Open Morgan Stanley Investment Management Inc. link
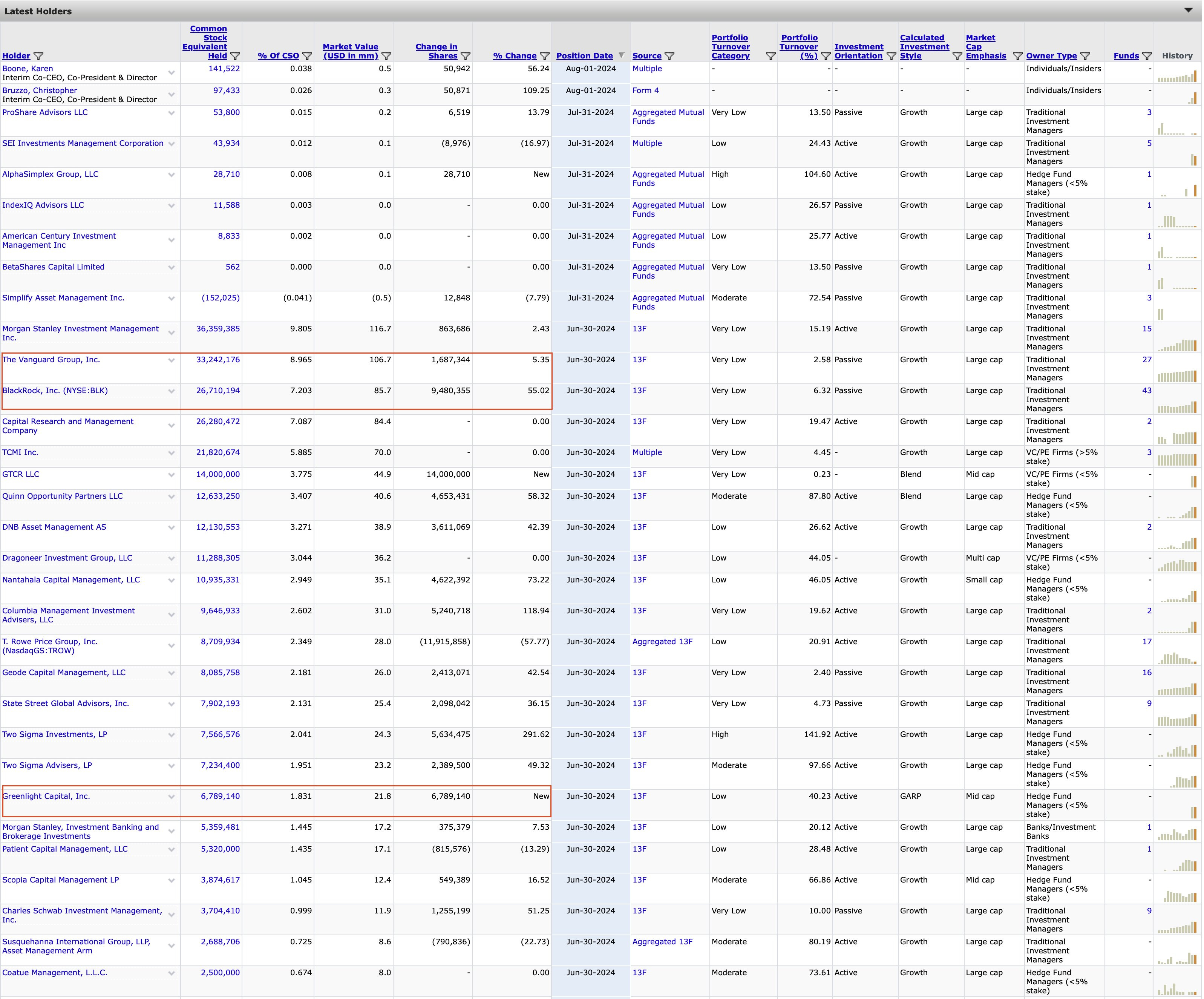Image resolution: width=1204 pixels, height=999 pixels. point(80,333)
